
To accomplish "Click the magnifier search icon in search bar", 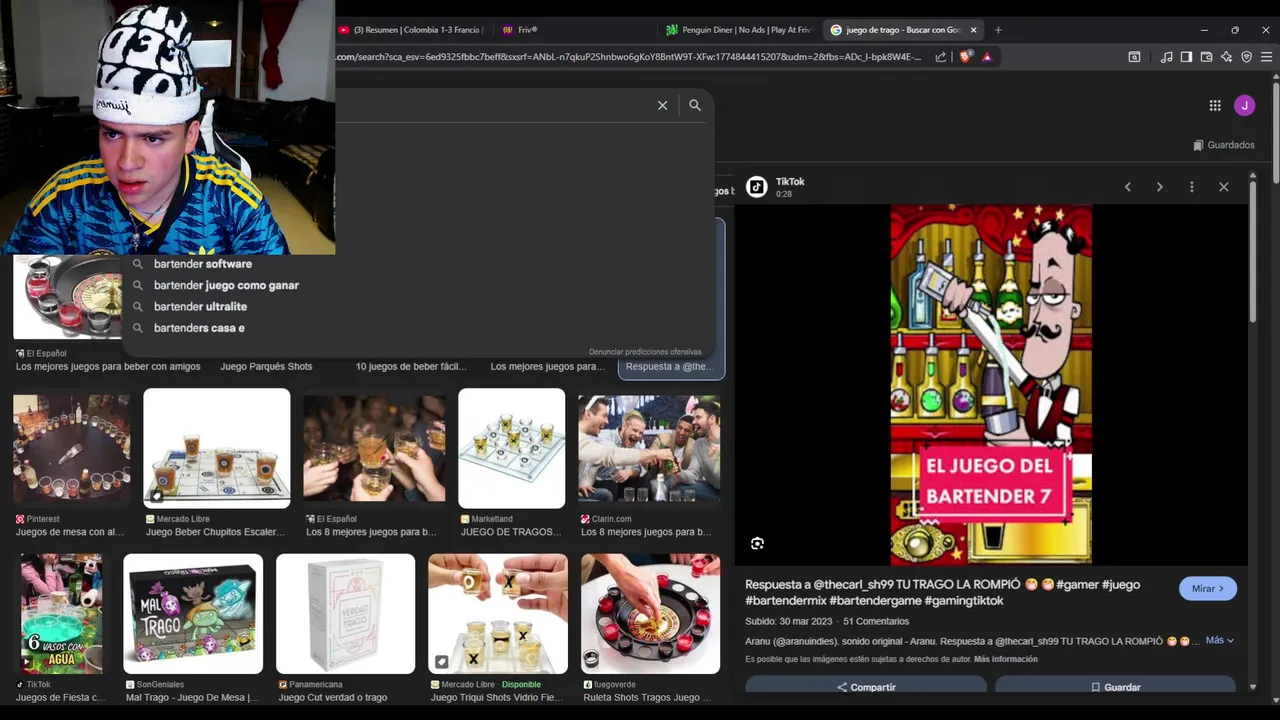I will point(695,105).
